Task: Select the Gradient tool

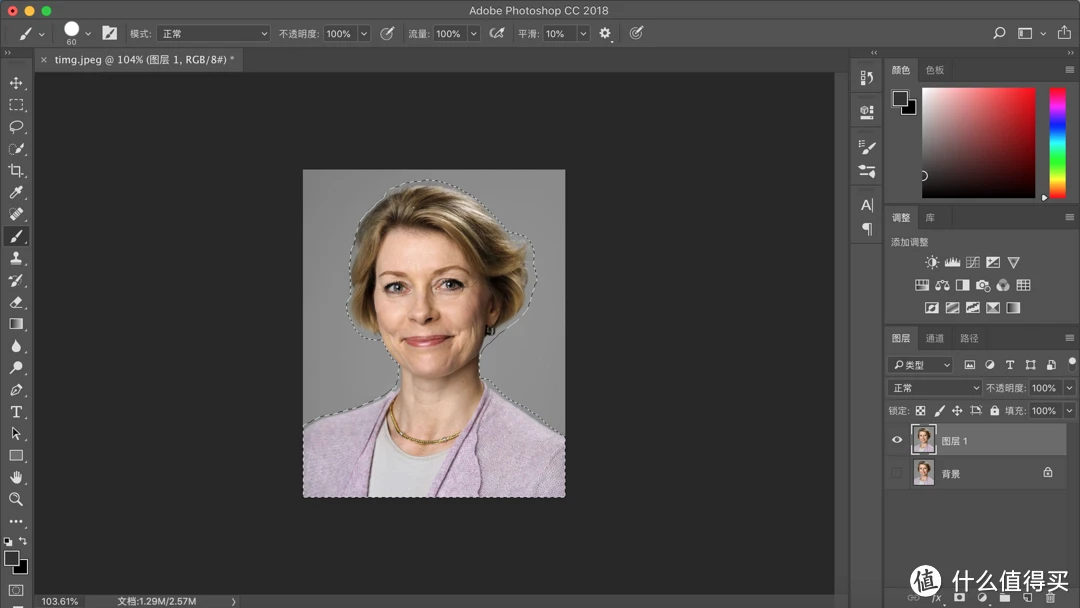Action: click(16, 324)
